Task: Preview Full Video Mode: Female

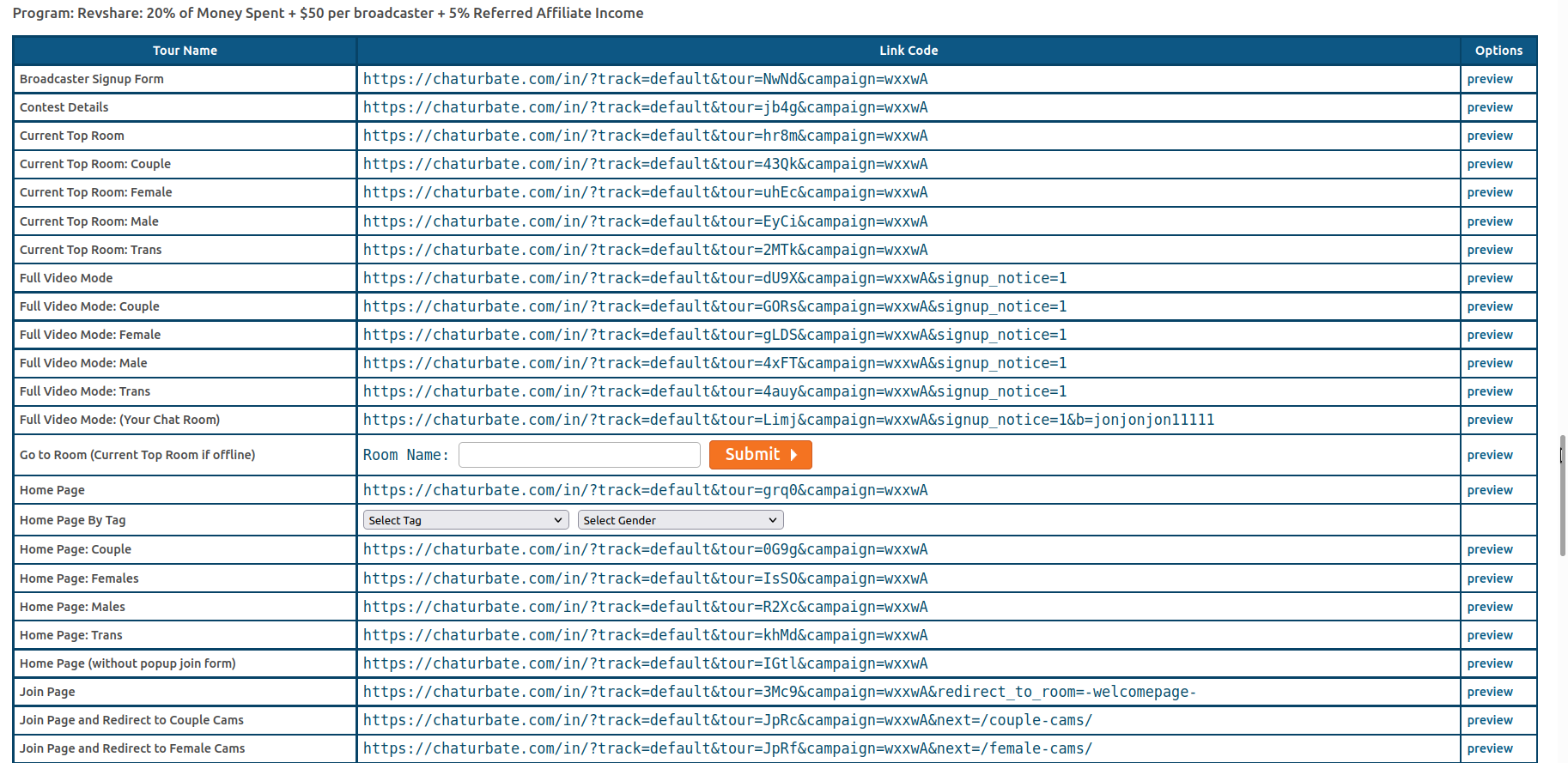Action: (x=1489, y=335)
